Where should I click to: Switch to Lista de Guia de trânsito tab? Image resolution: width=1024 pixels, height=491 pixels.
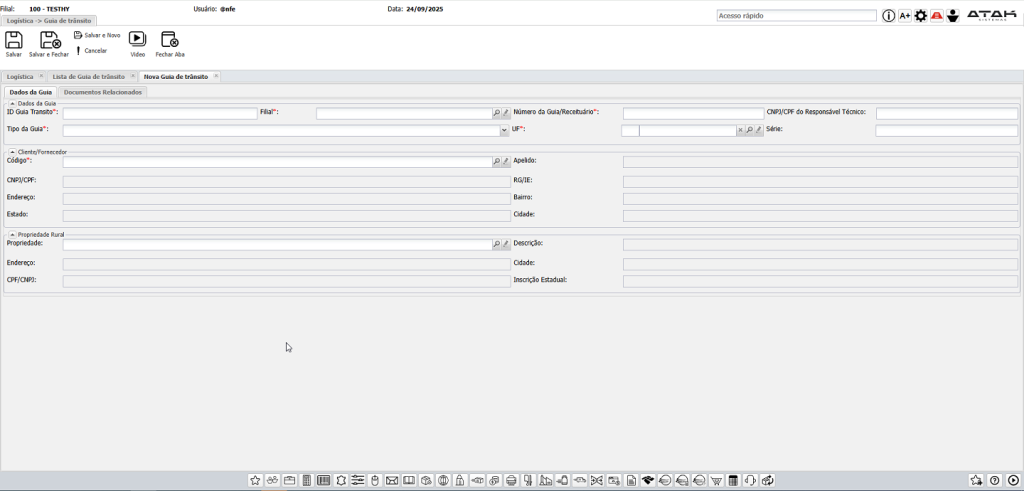(88, 76)
